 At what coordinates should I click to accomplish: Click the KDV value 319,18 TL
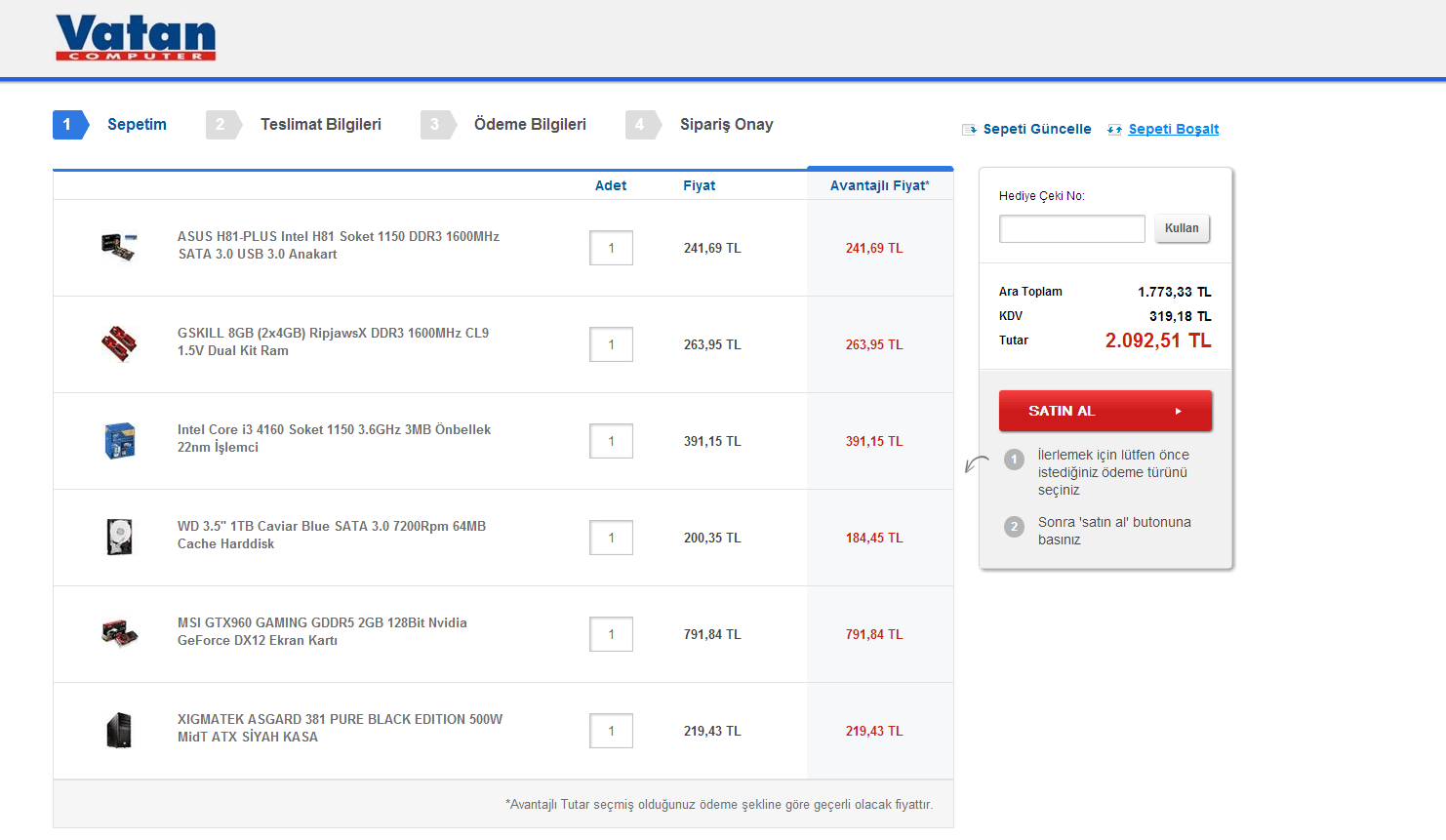click(x=1181, y=316)
